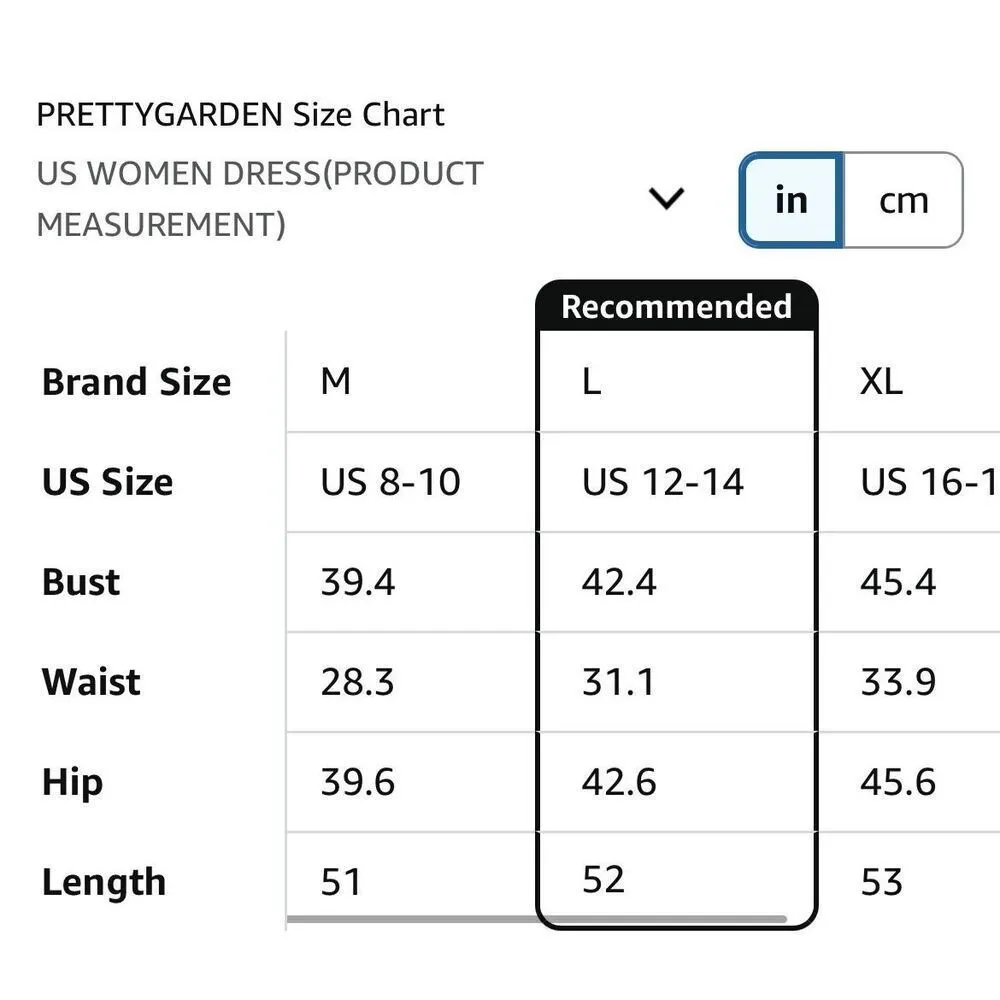Click the Brand Size row label
This screenshot has height=1000, width=1000.
(136, 382)
